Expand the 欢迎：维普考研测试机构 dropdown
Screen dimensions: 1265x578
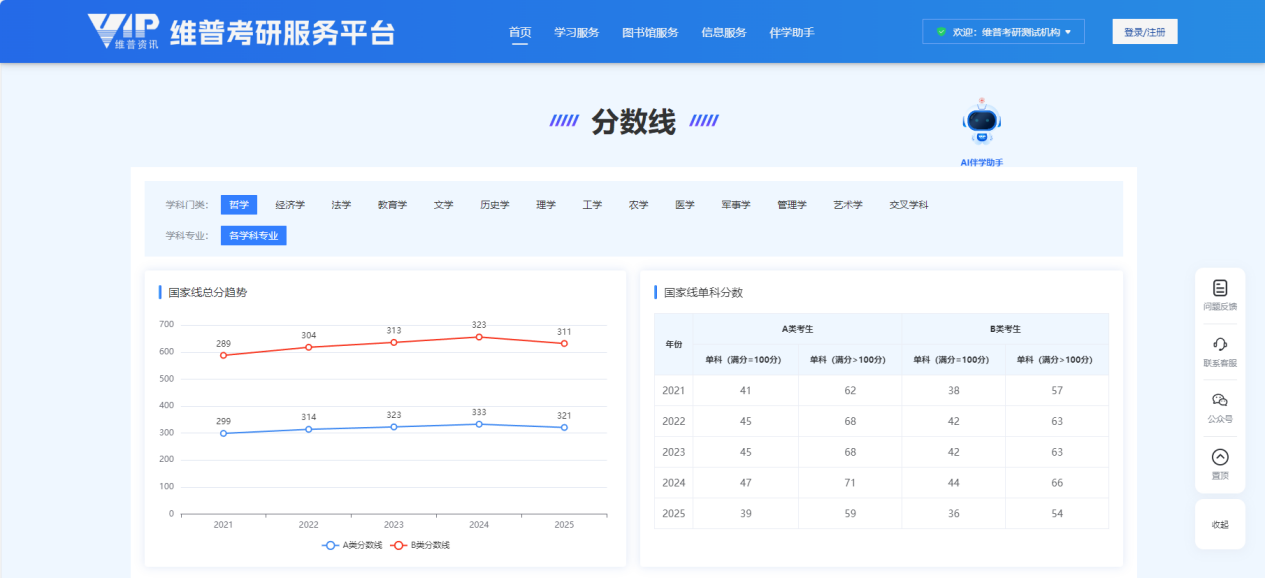point(1003,32)
